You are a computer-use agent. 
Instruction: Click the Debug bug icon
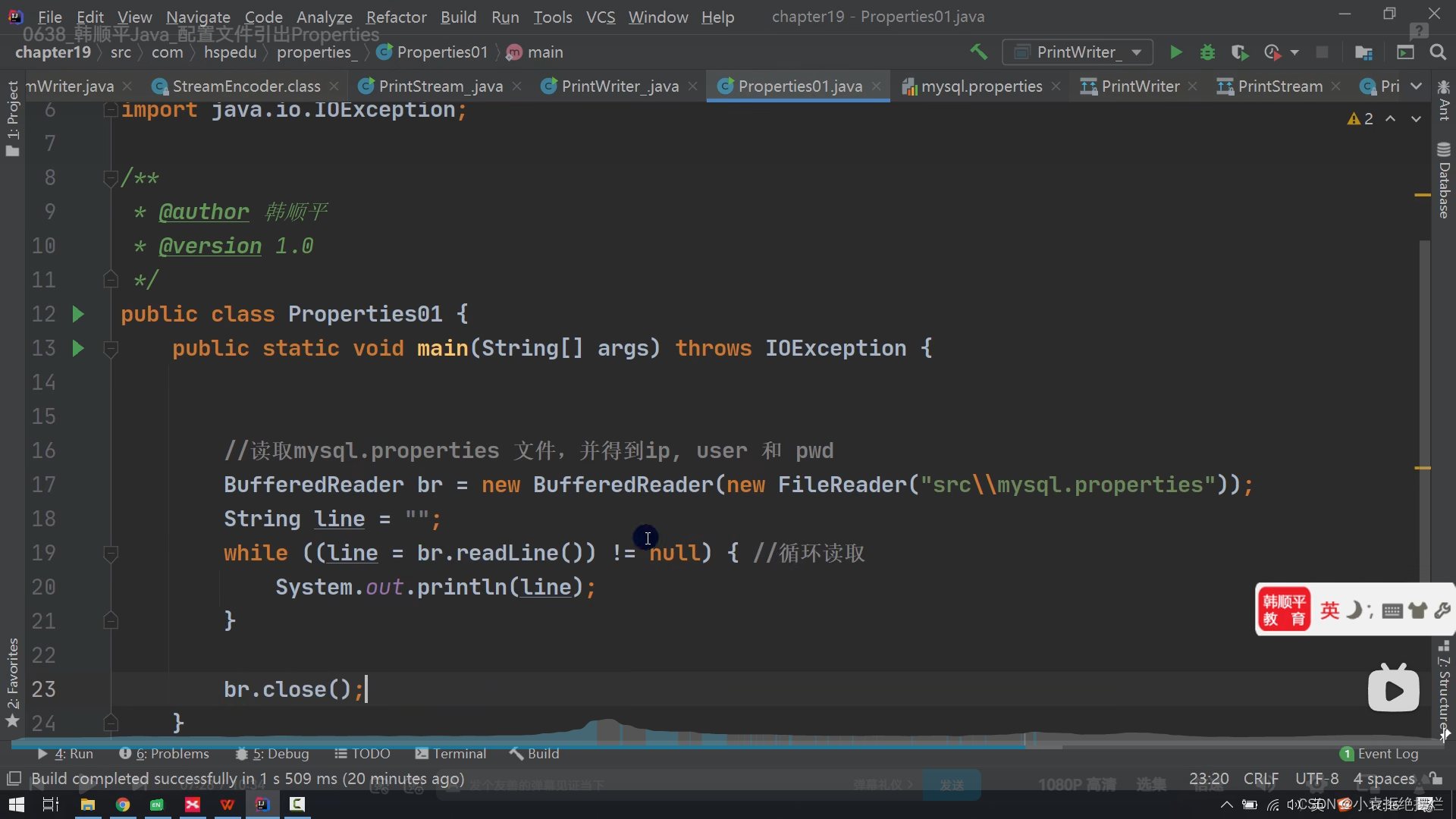(x=1207, y=52)
